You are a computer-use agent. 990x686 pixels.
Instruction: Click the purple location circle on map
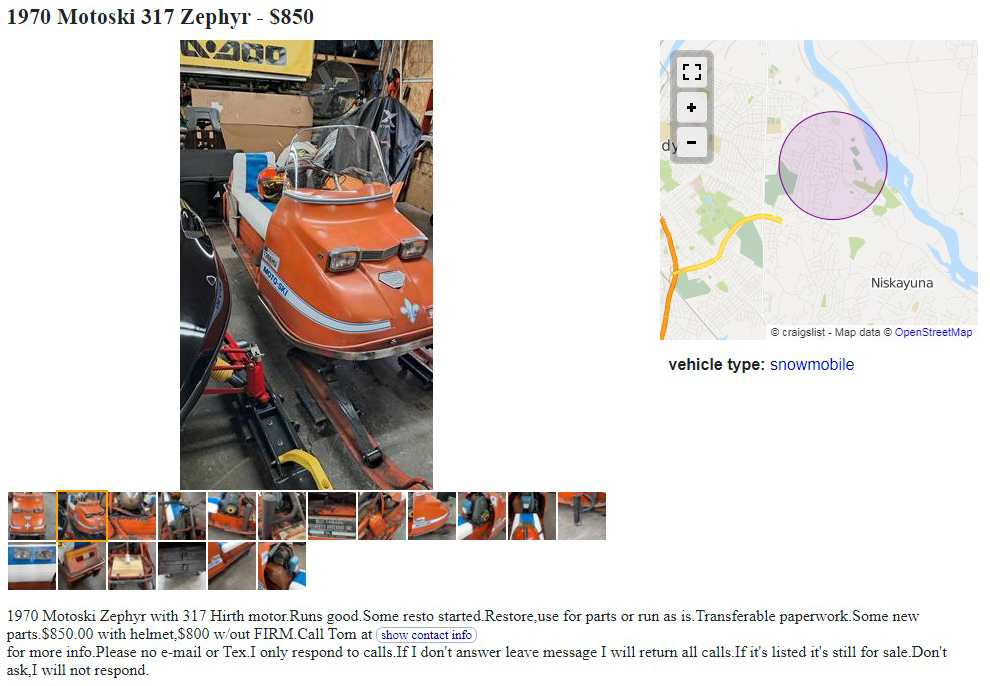tap(833, 165)
